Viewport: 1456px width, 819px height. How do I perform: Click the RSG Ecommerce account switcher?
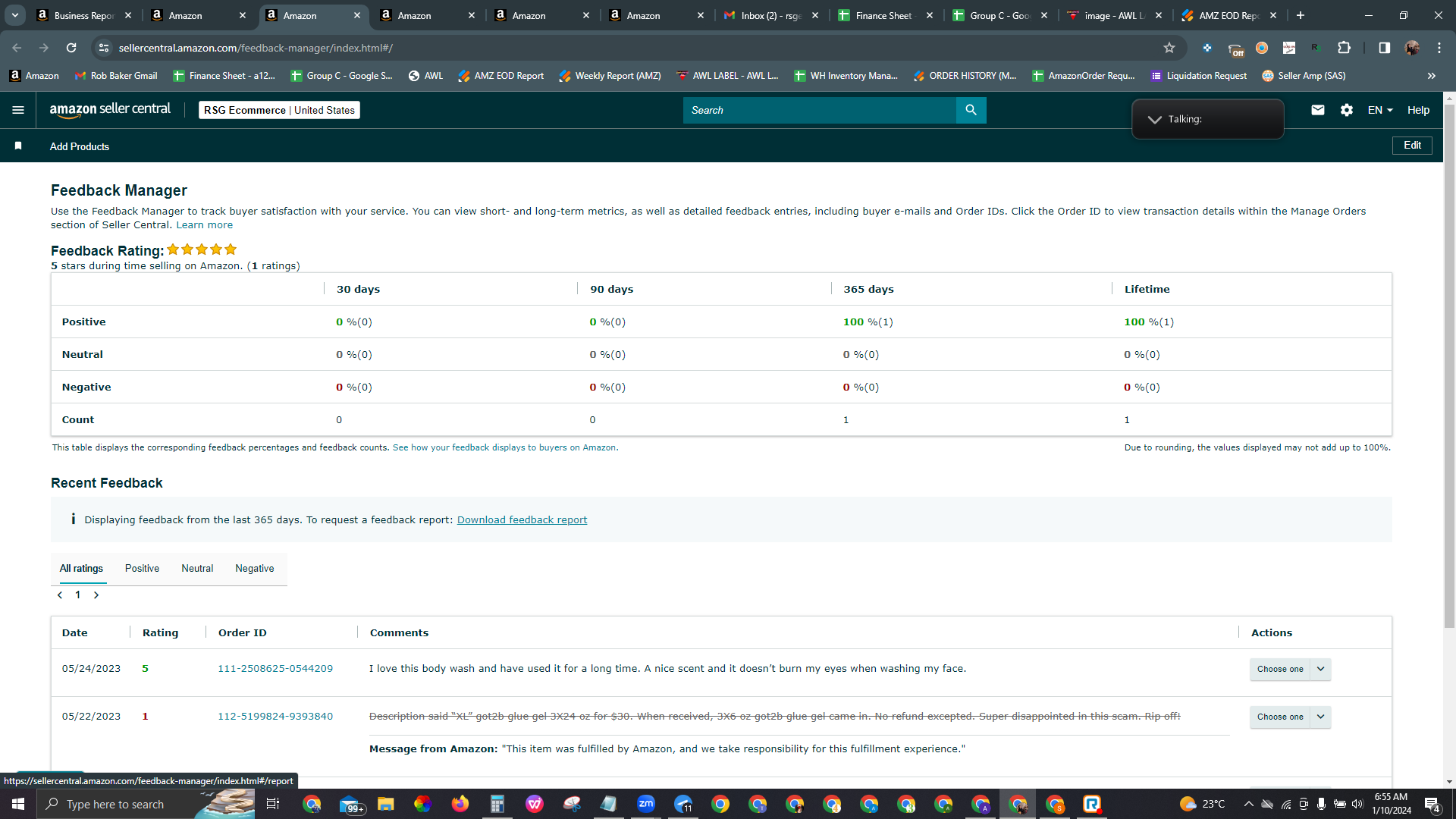point(279,110)
